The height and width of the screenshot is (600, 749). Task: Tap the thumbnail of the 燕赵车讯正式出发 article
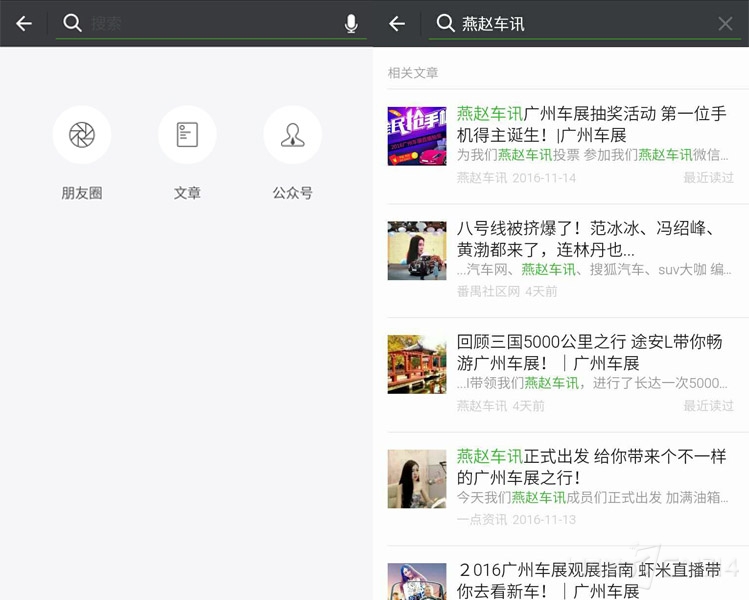pyautogui.click(x=417, y=479)
